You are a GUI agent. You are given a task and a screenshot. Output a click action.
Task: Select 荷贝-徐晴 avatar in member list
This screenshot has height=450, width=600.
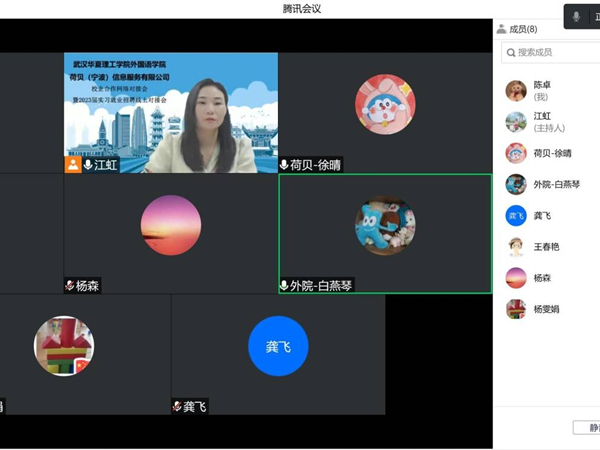[x=516, y=153]
